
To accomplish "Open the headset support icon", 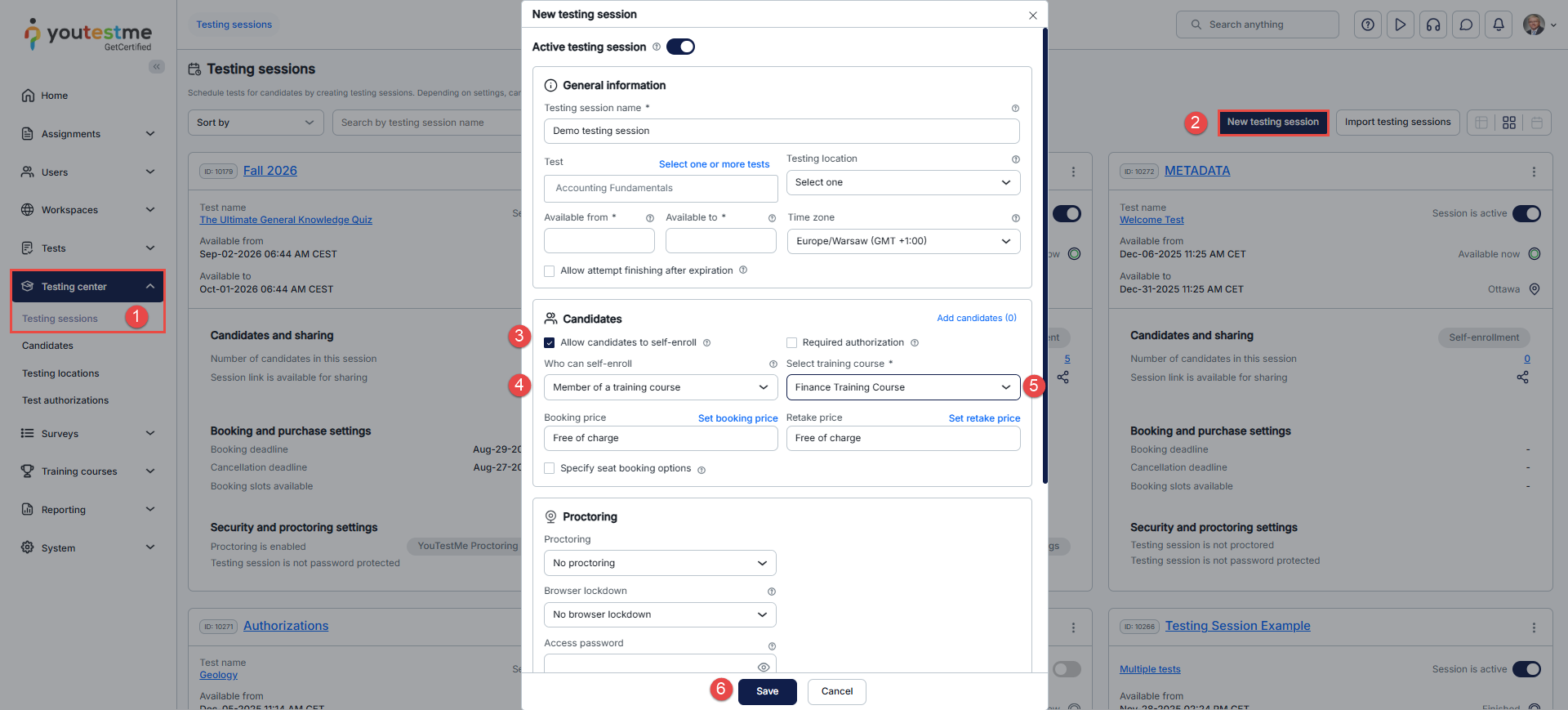I will click(x=1432, y=25).
